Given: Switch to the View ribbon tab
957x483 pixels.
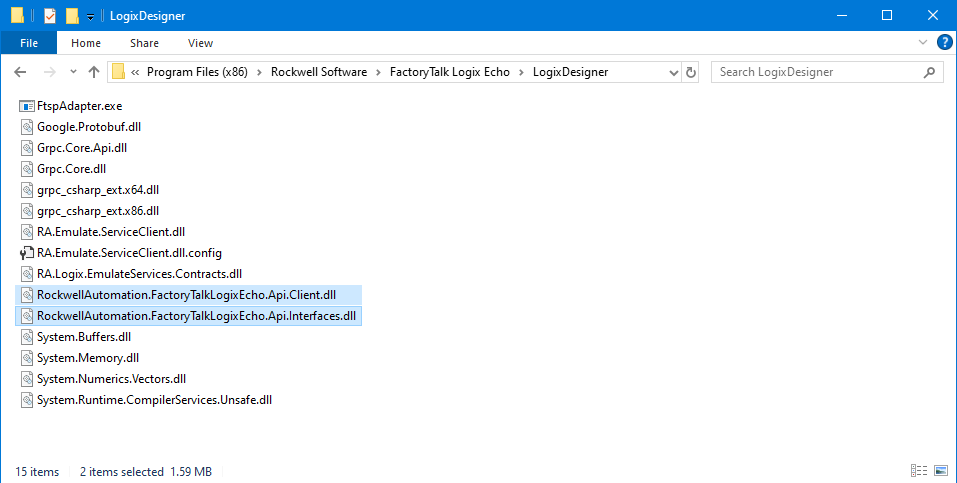Looking at the screenshot, I should pos(200,43).
